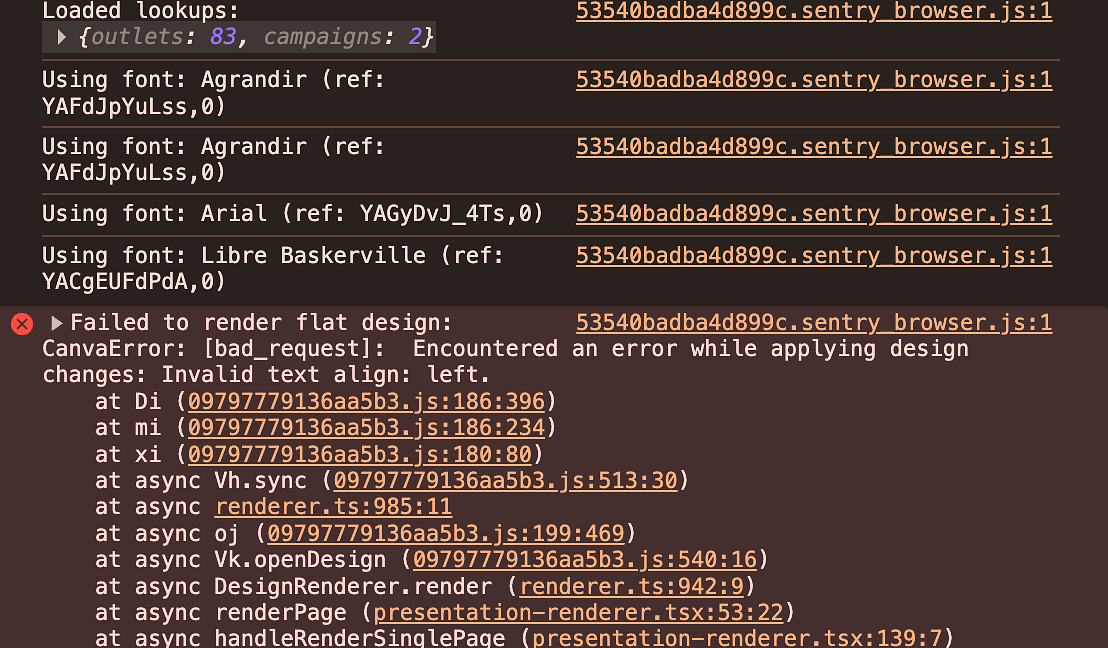Viewport: 1108px width, 648px height.
Task: Open the Vh.sync stack frame link
Action: [x=506, y=481]
